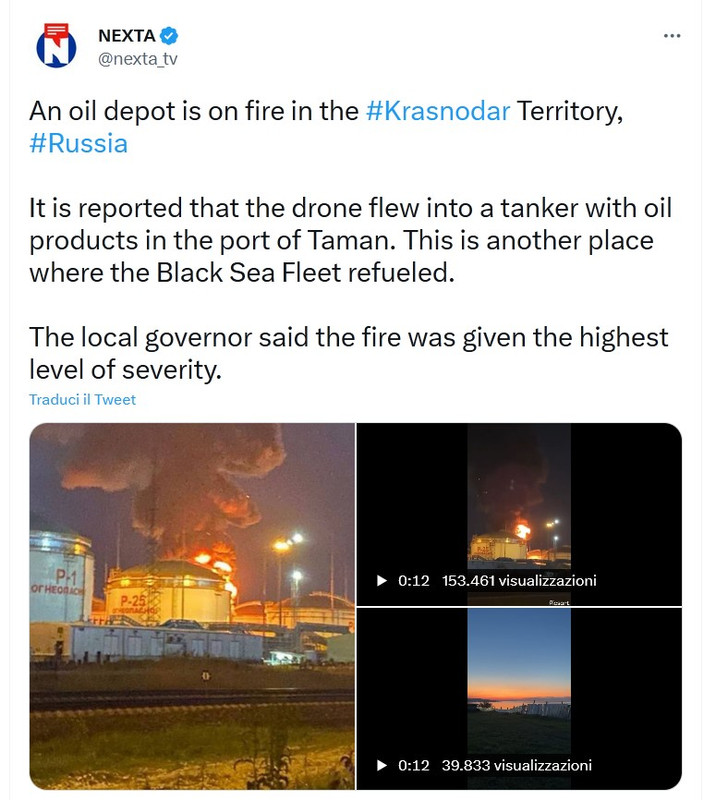
Task: Click the tweet text about Taman port
Action: [350, 240]
